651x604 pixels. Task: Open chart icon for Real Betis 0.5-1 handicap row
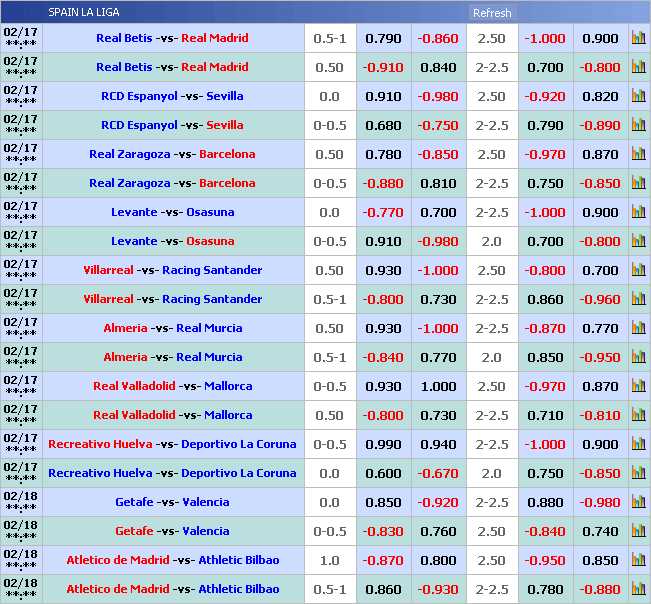638,38
